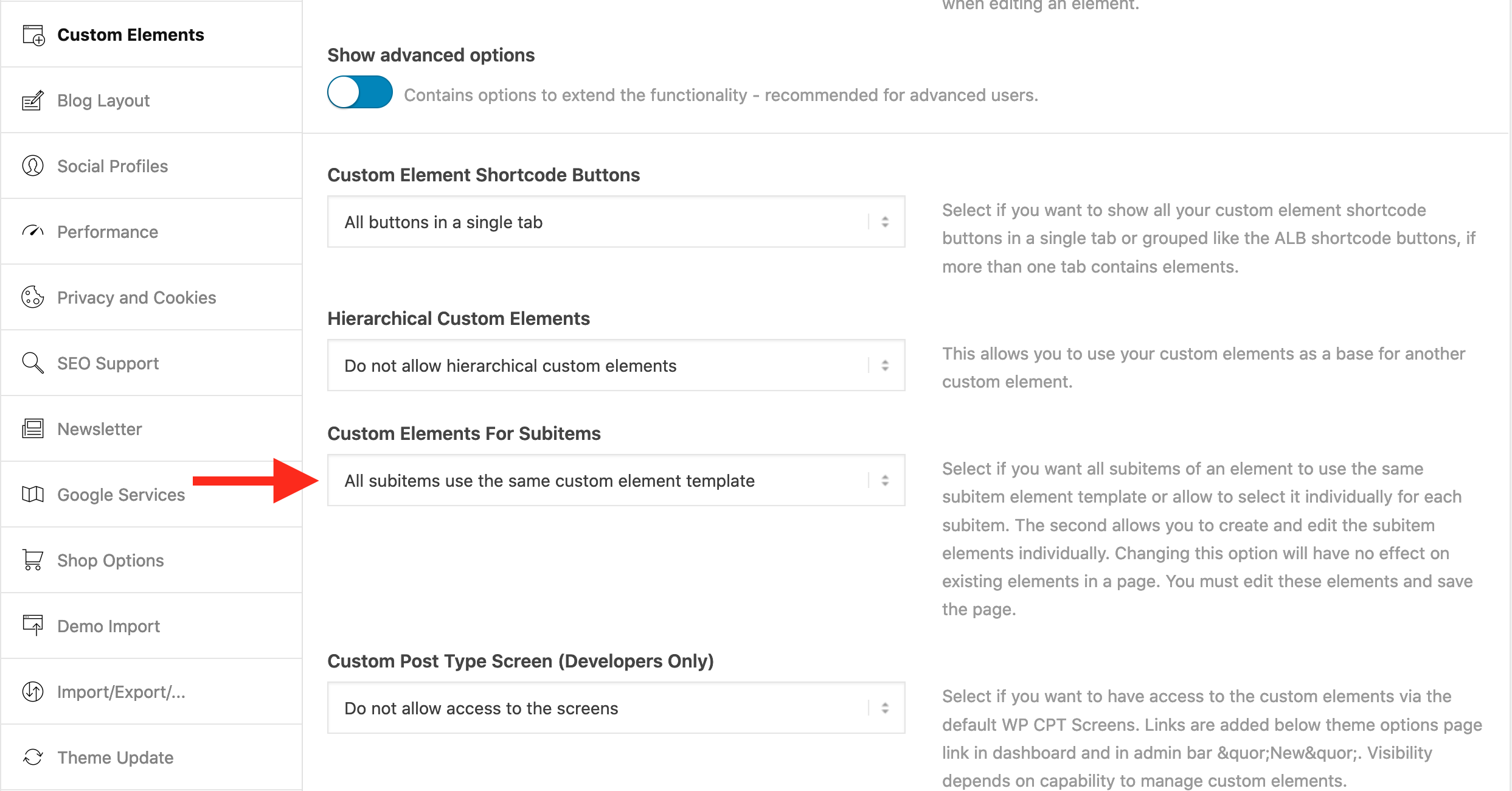1512x791 pixels.
Task: Click the Blog Layout pencil icon
Action: 33,100
